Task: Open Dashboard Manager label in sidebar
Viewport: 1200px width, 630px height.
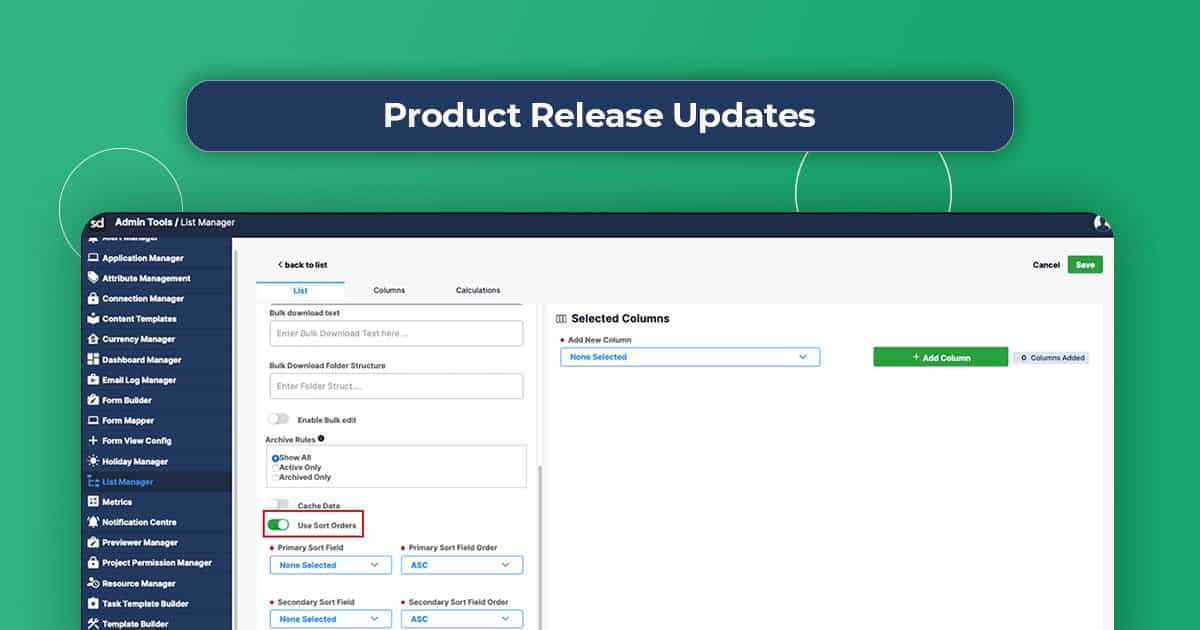Action: [x=142, y=360]
